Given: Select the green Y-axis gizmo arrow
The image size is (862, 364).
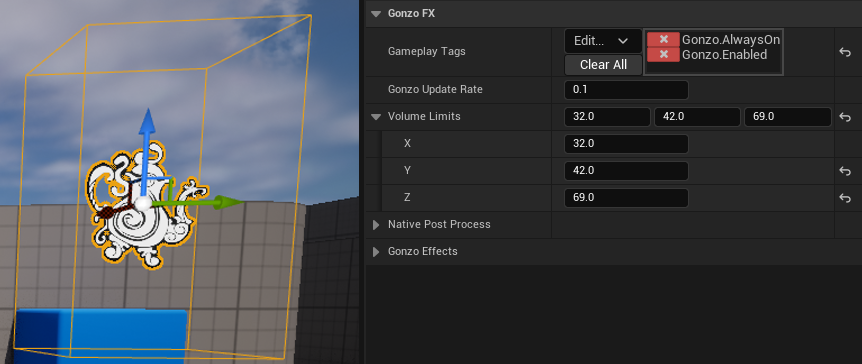Looking at the screenshot, I should pos(198,203).
